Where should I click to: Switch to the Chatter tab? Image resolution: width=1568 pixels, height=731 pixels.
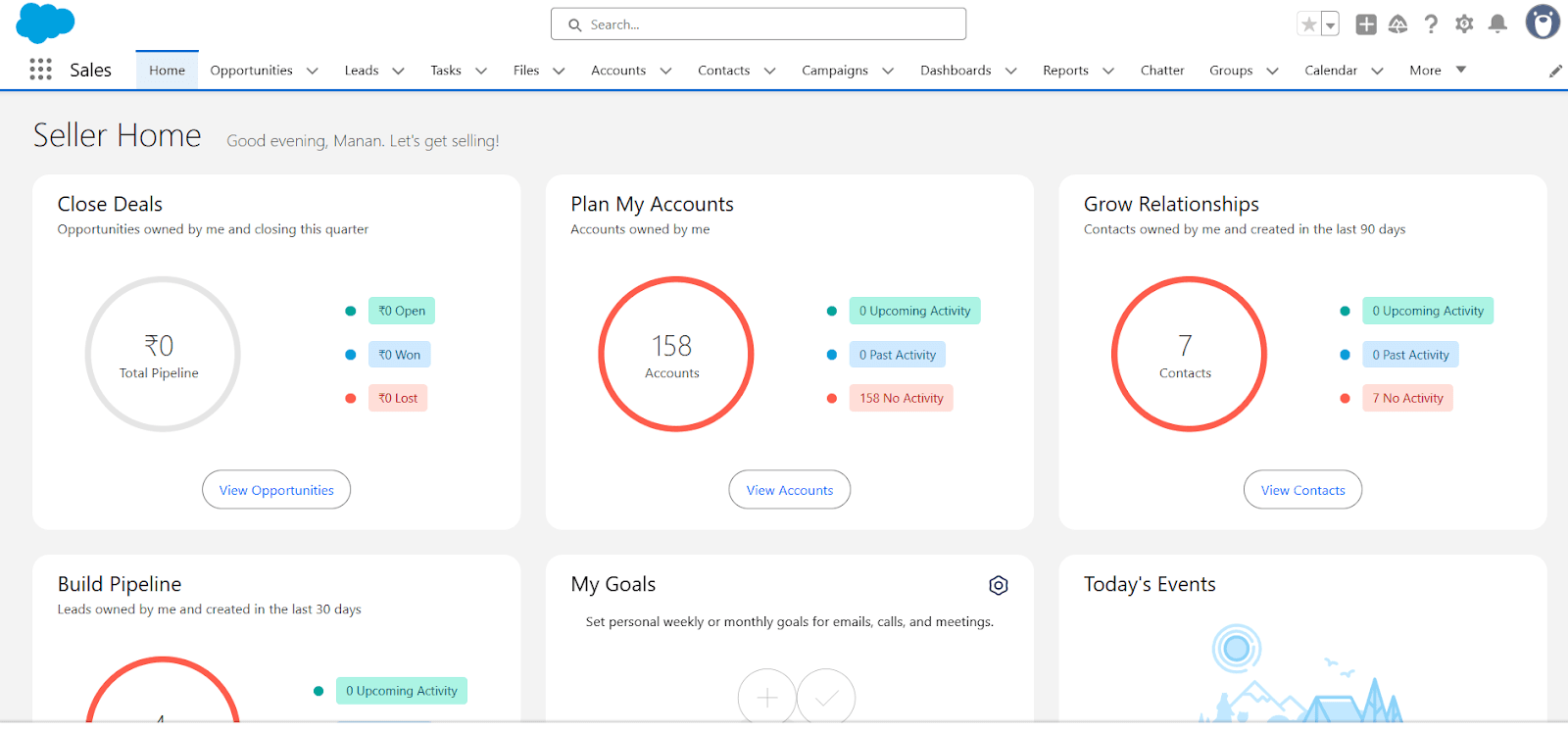tap(1162, 70)
